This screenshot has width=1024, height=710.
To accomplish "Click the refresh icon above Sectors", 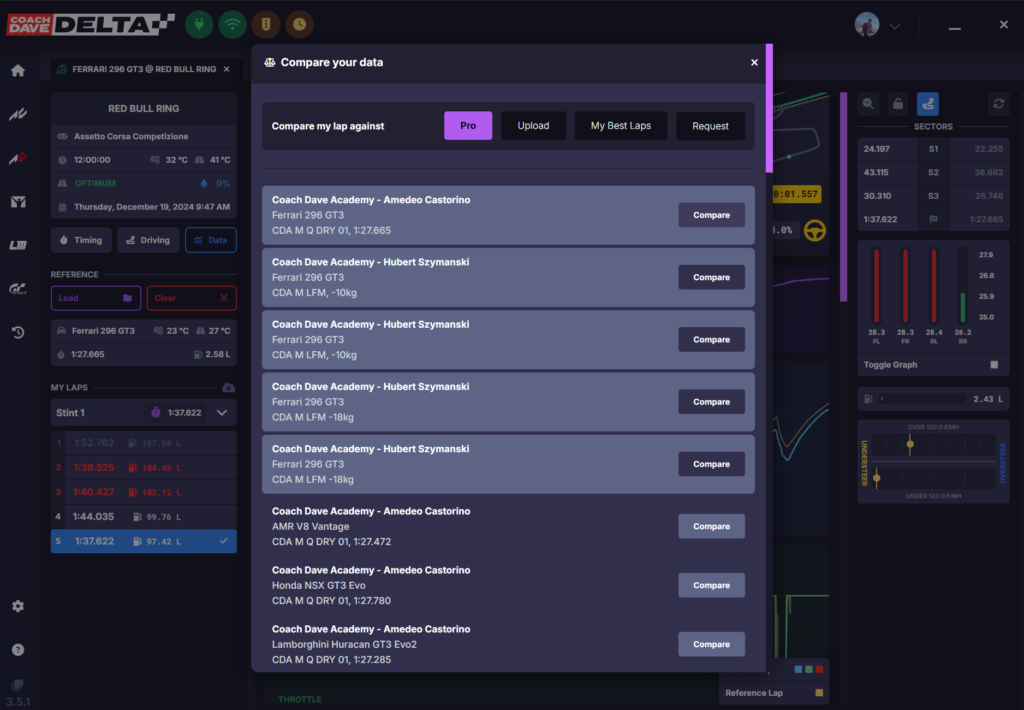I will (999, 104).
